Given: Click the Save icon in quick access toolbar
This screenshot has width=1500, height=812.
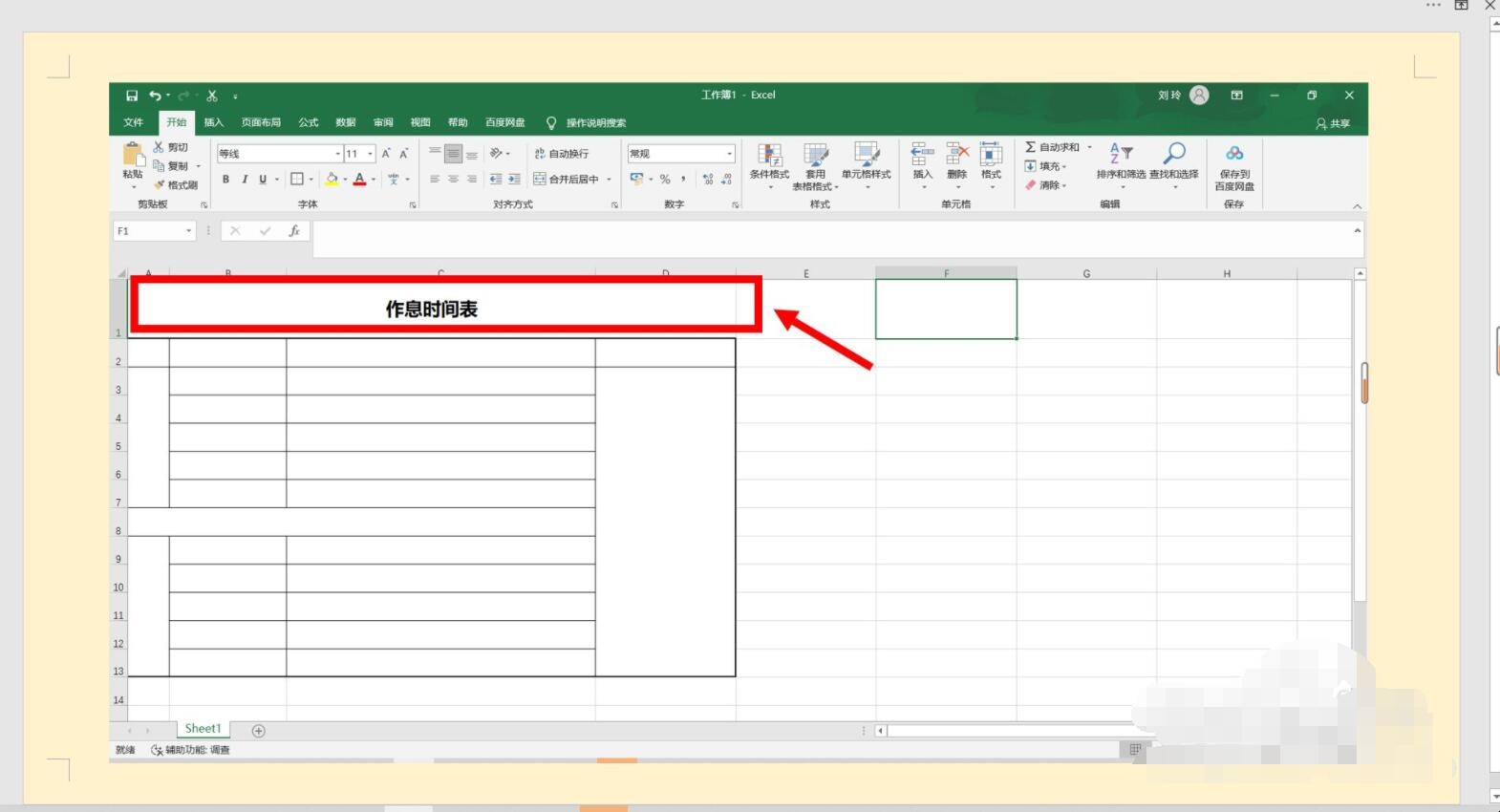Looking at the screenshot, I should point(132,96).
